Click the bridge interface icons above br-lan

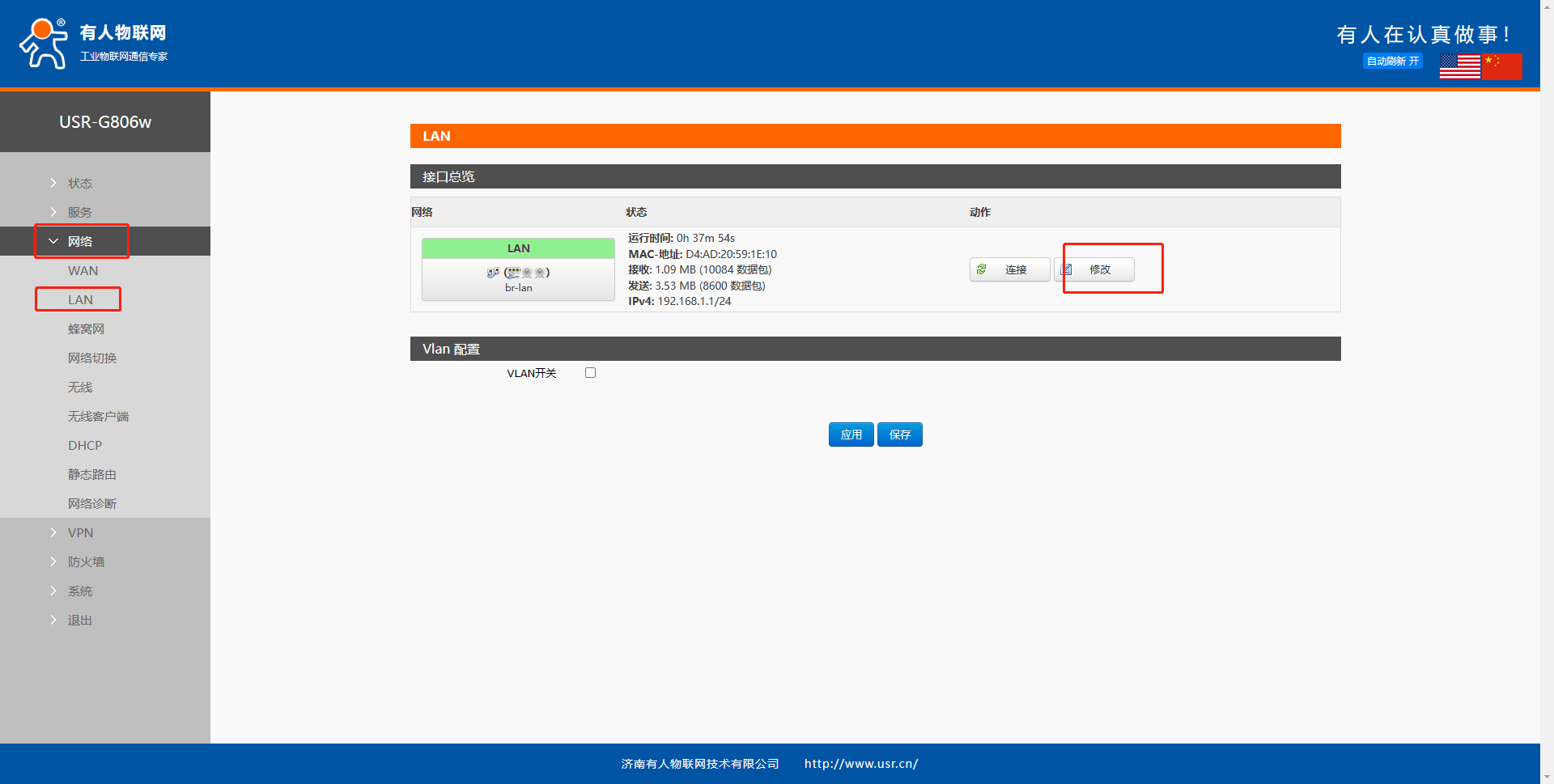click(x=519, y=273)
